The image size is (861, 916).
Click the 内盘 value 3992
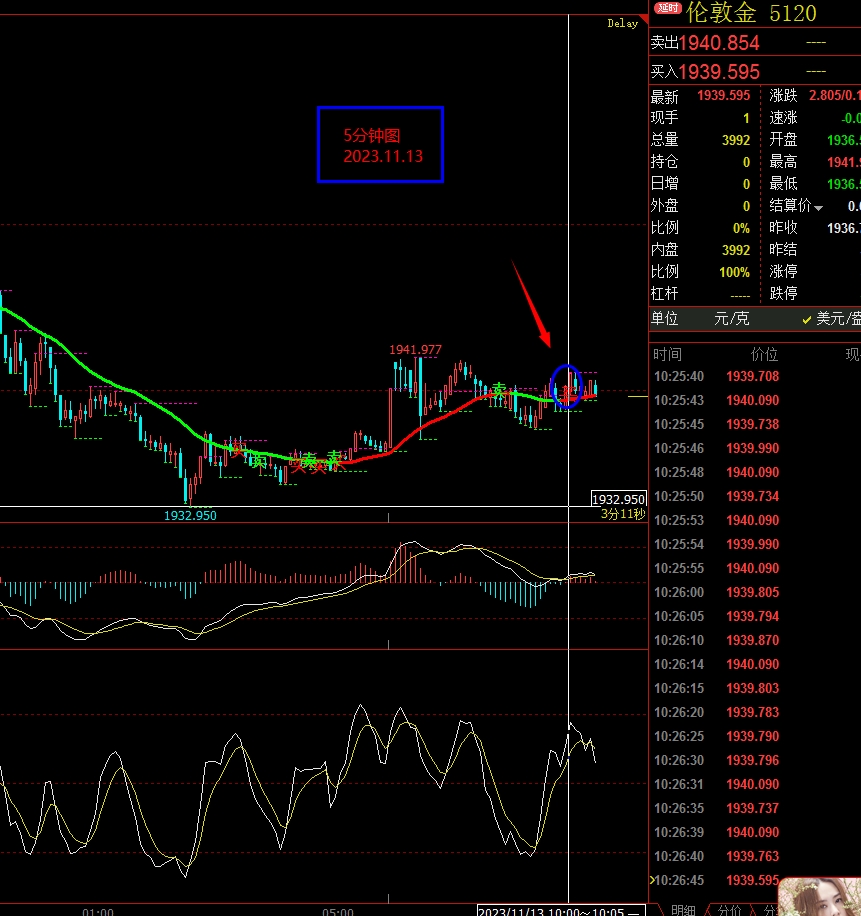735,250
